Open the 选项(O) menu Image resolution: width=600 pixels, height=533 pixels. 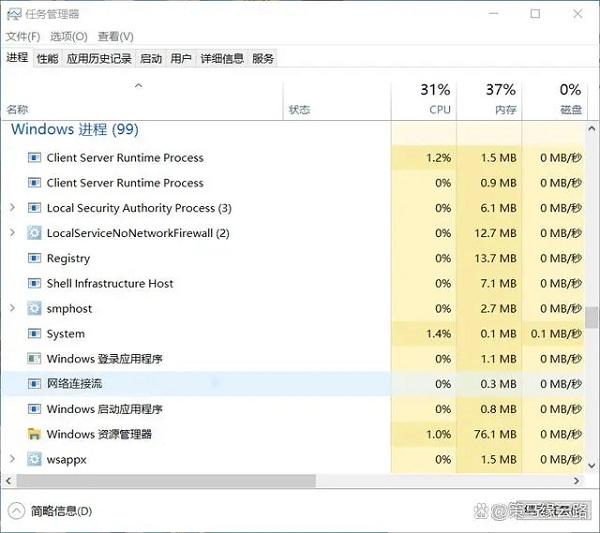[69, 37]
